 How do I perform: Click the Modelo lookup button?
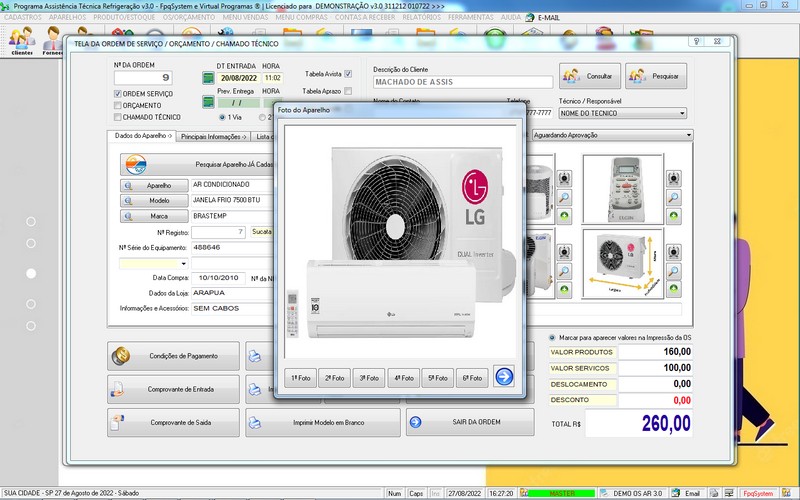[154, 201]
